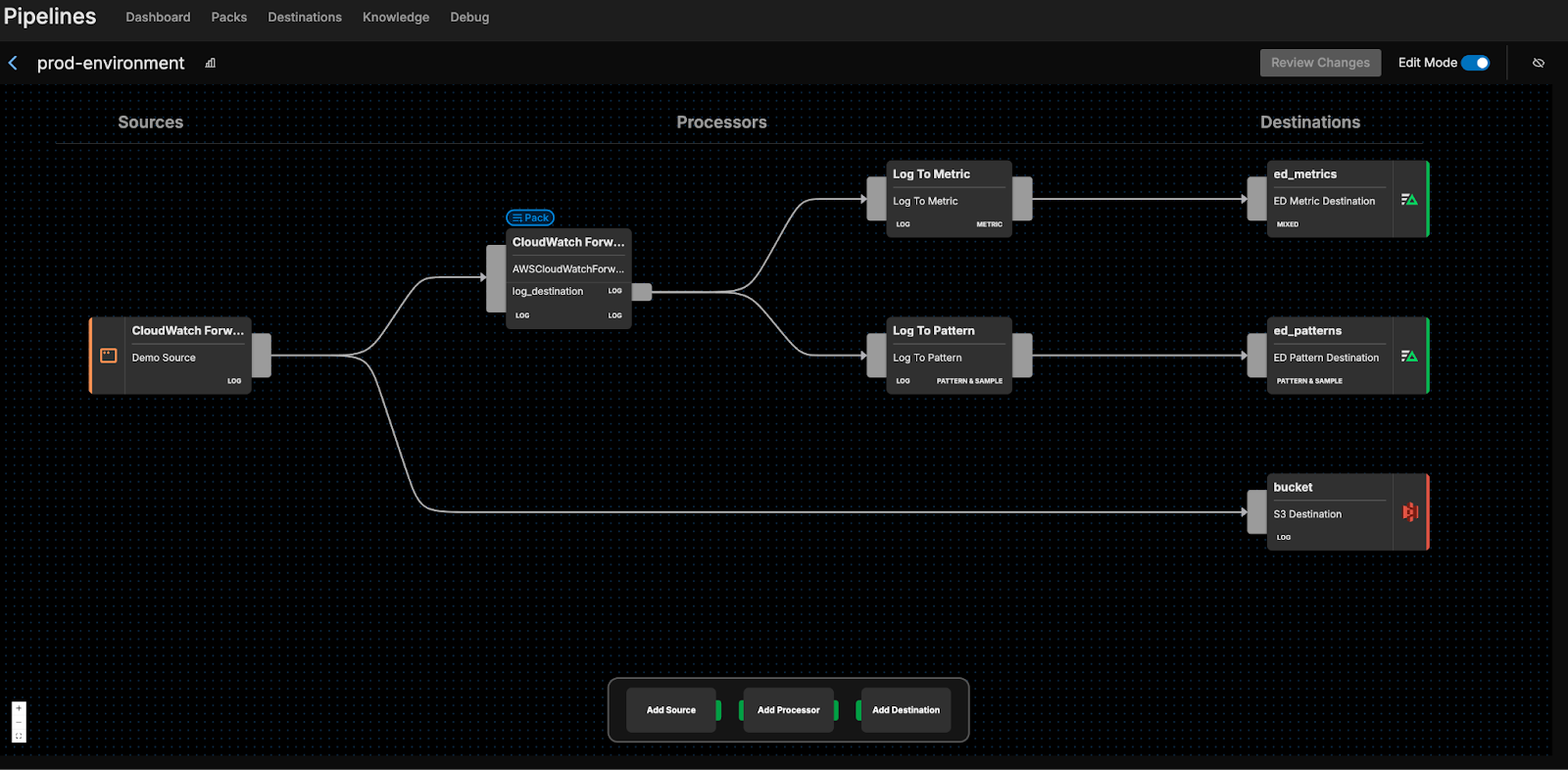Click the Demo Source orange window icon
This screenshot has width=1568, height=770.
tap(109, 356)
